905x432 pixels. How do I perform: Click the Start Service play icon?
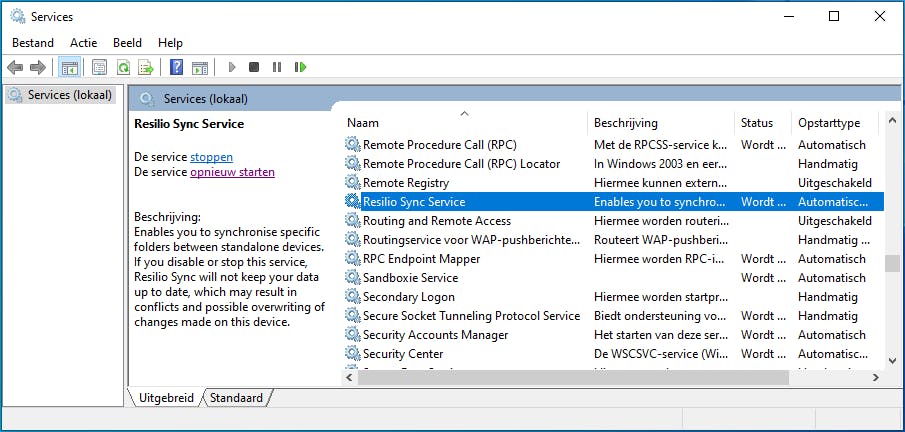click(x=231, y=68)
